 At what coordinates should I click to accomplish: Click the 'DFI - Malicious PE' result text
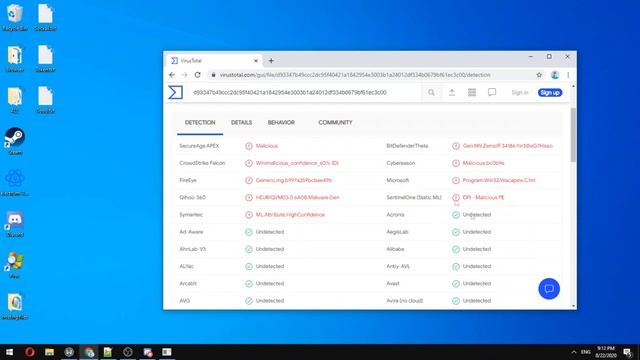[483, 198]
